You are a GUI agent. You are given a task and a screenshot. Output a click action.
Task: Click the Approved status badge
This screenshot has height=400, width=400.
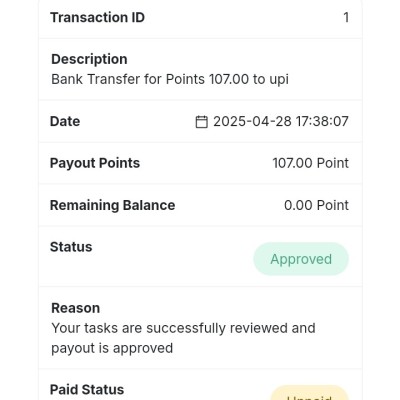pos(301,259)
